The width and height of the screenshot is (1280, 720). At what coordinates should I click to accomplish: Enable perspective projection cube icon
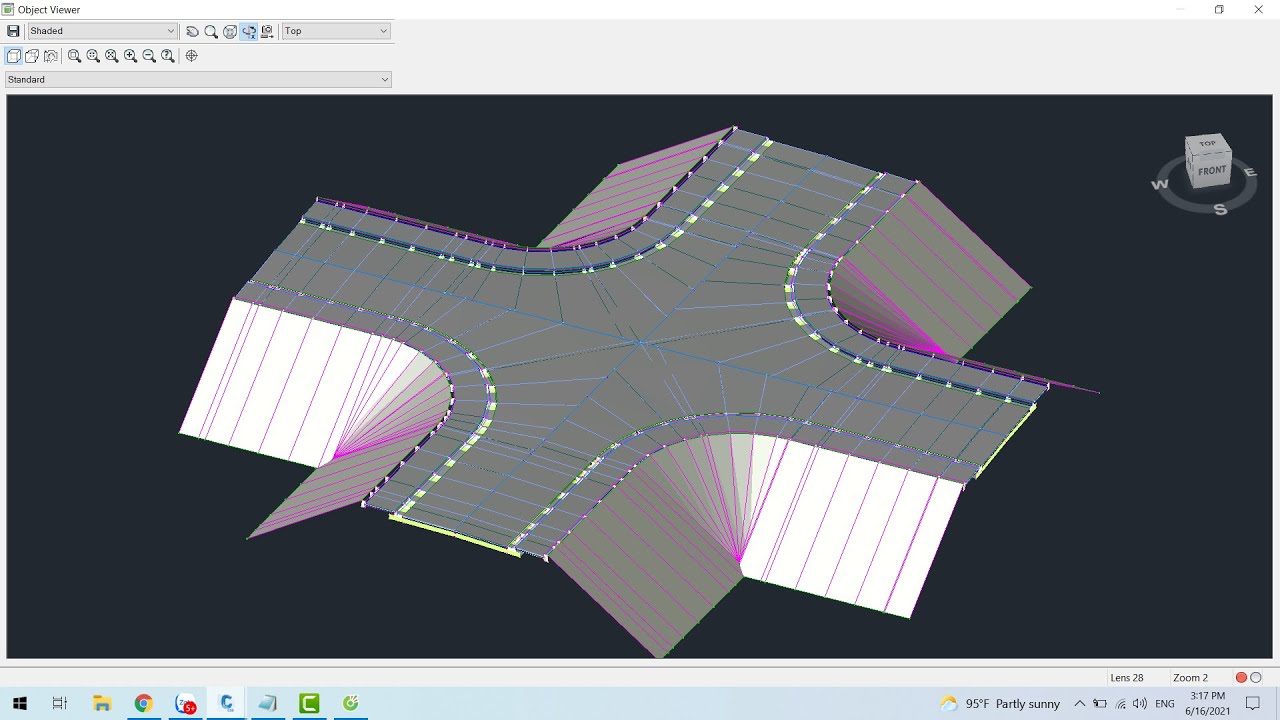(x=32, y=56)
